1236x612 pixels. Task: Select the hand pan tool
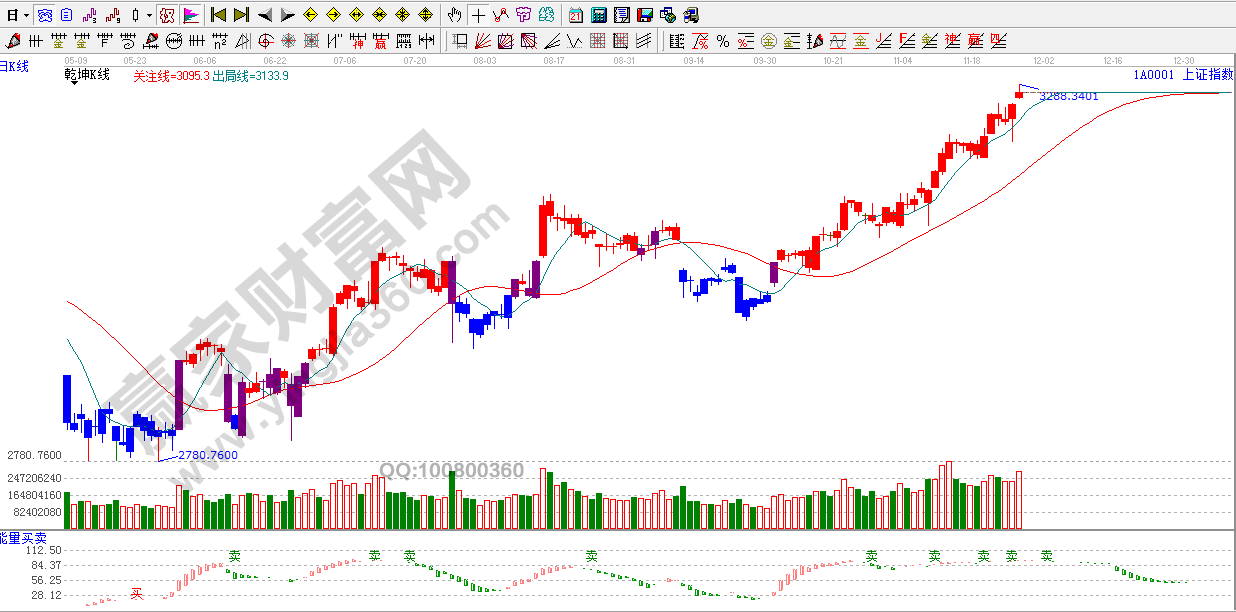click(x=455, y=15)
